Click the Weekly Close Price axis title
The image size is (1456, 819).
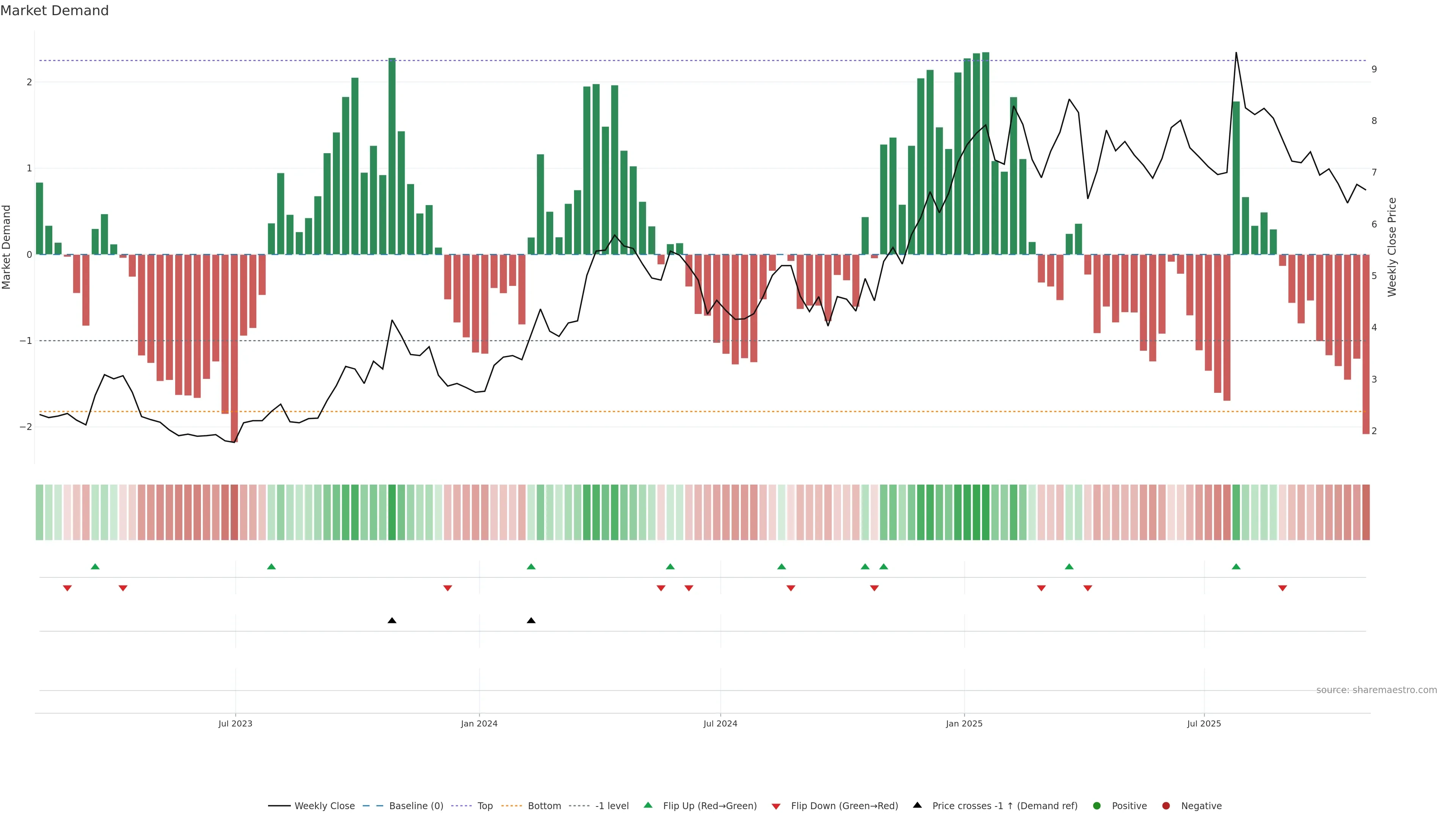(1392, 247)
